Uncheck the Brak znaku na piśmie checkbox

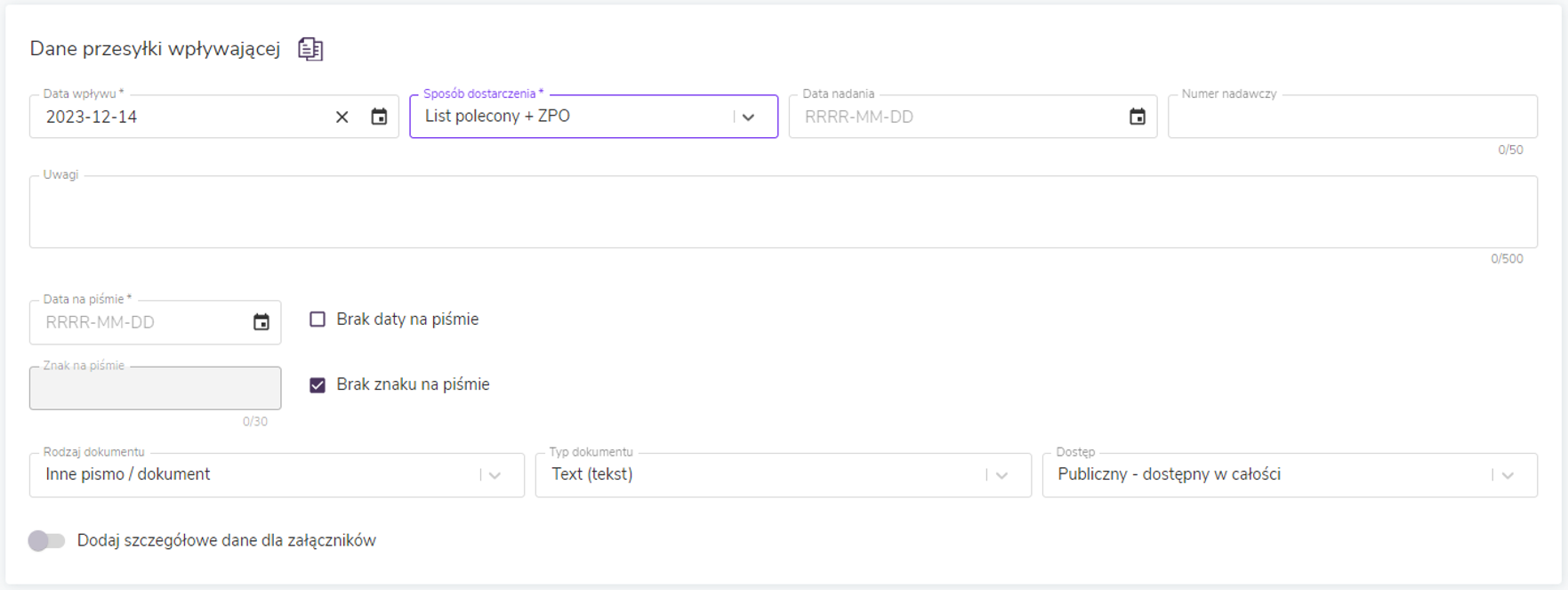point(318,385)
